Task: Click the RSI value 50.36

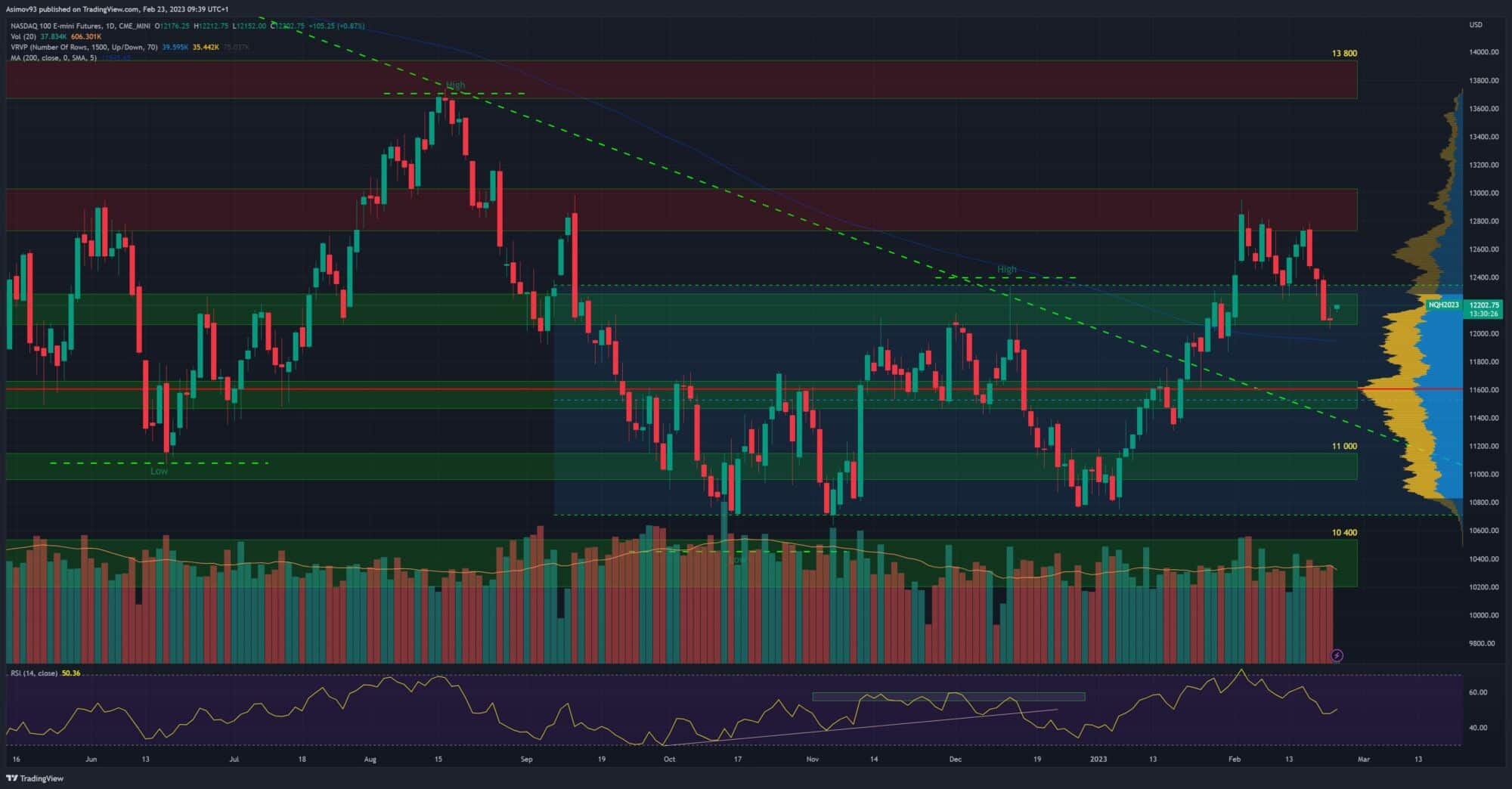Action: tap(71, 673)
